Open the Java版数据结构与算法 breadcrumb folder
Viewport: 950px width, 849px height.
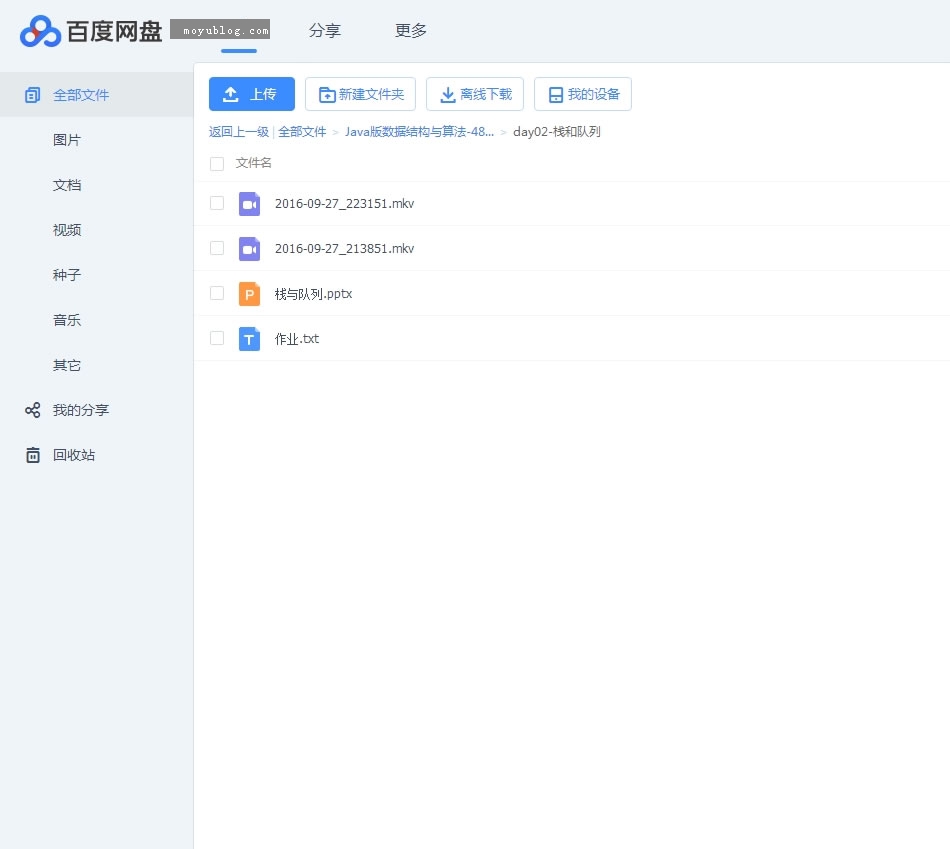point(419,132)
